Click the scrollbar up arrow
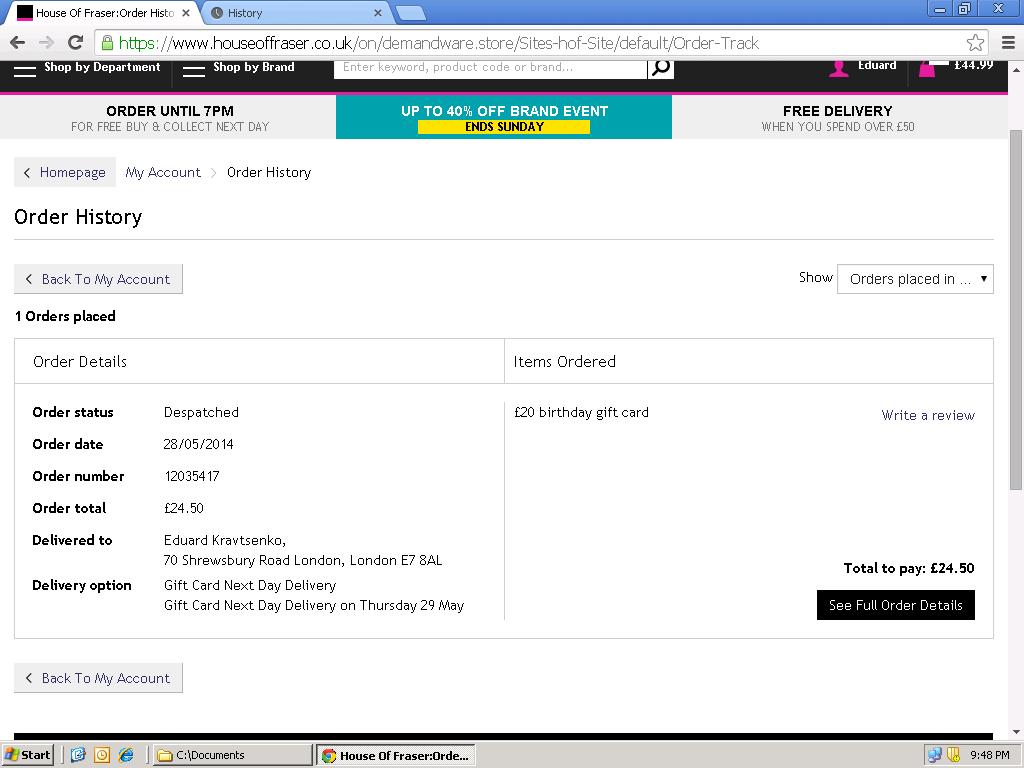The image size is (1024, 768). [x=1016, y=68]
